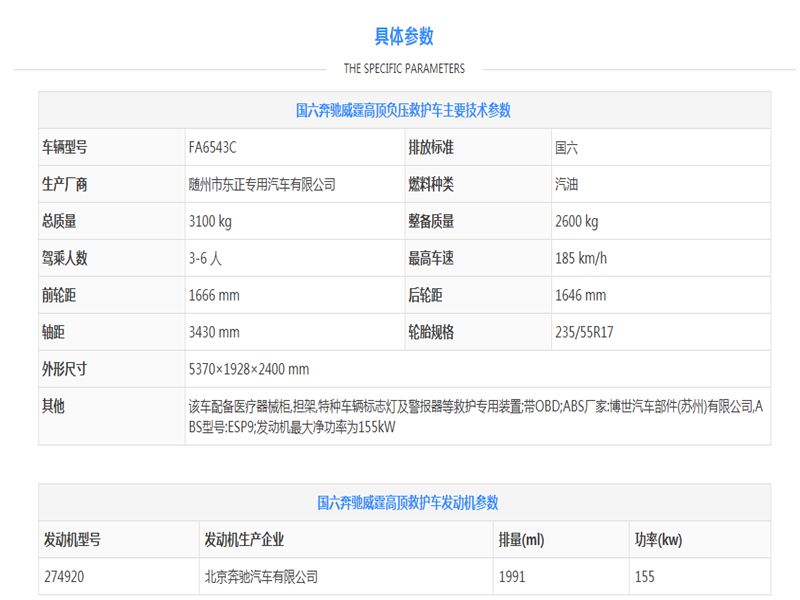The height and width of the screenshot is (600, 800).
Task: Select the FA6543C model value
Action: pyautogui.click(x=213, y=147)
